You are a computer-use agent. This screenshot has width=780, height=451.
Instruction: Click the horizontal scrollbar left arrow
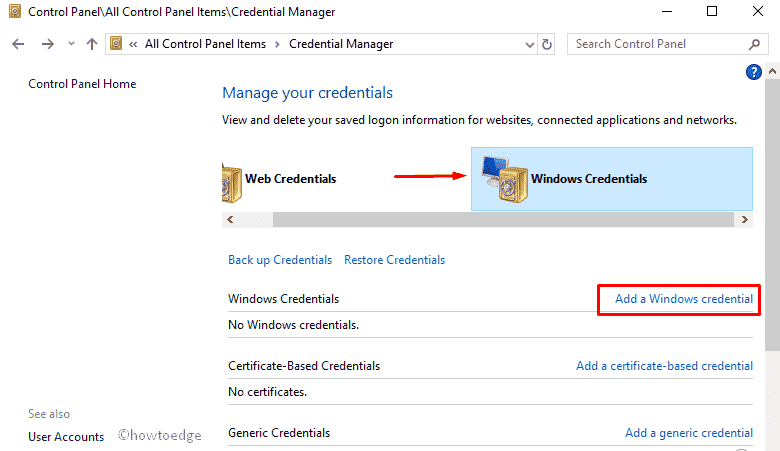pos(230,219)
